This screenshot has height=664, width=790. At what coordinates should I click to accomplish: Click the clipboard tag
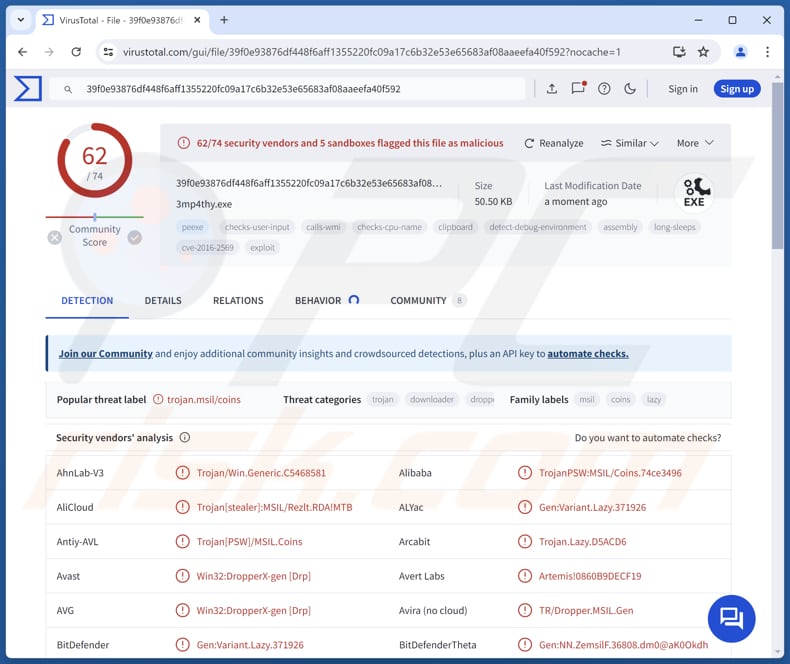coord(455,227)
